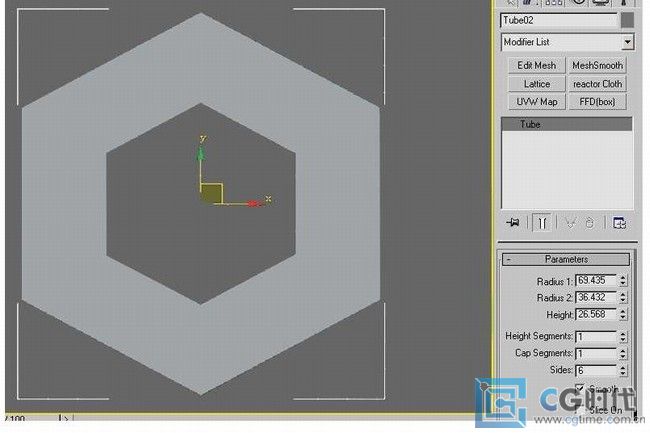Click the Height Segments spinner arrows

coord(623,336)
